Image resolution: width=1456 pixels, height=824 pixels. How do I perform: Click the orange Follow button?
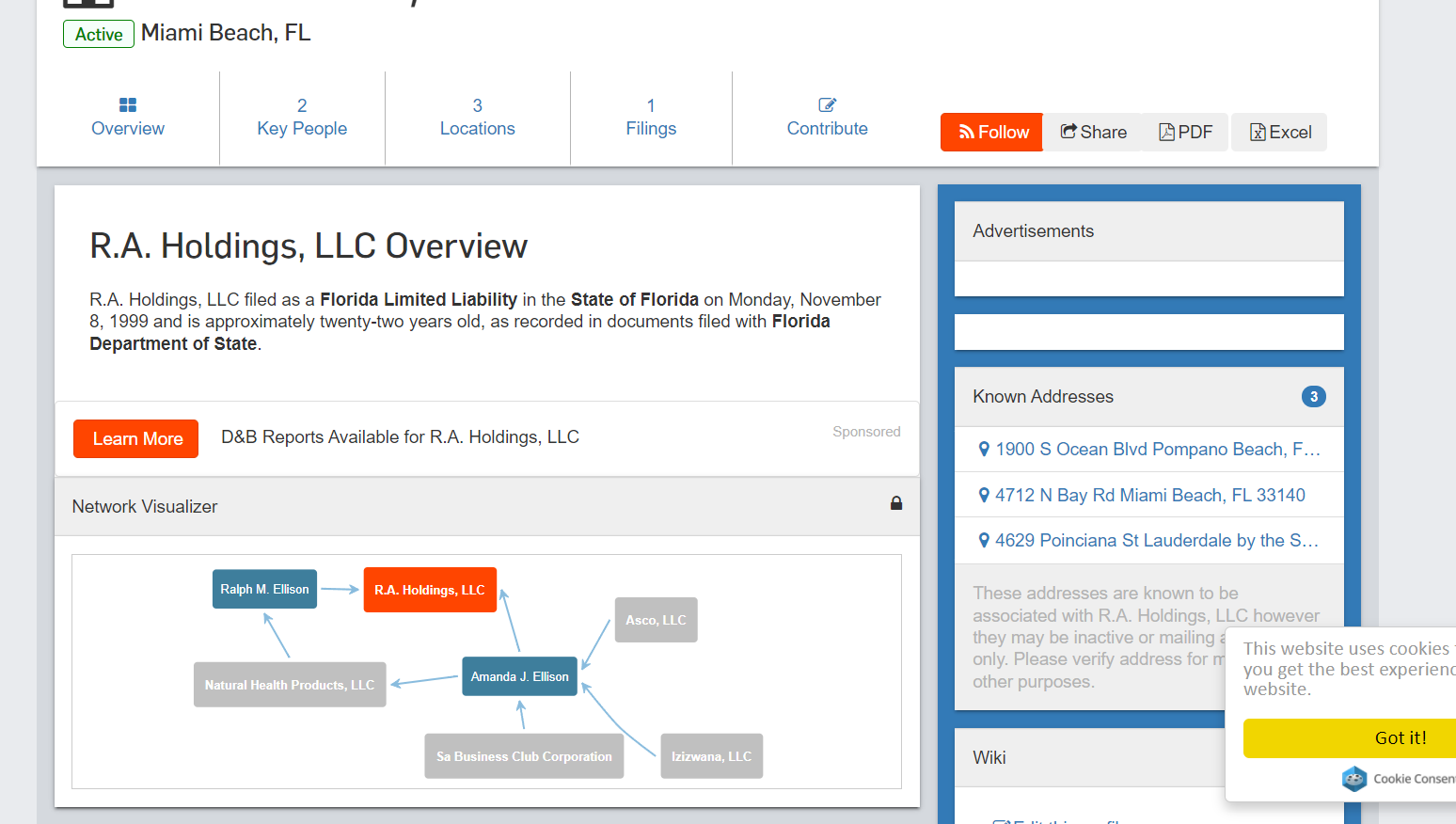[x=992, y=133]
